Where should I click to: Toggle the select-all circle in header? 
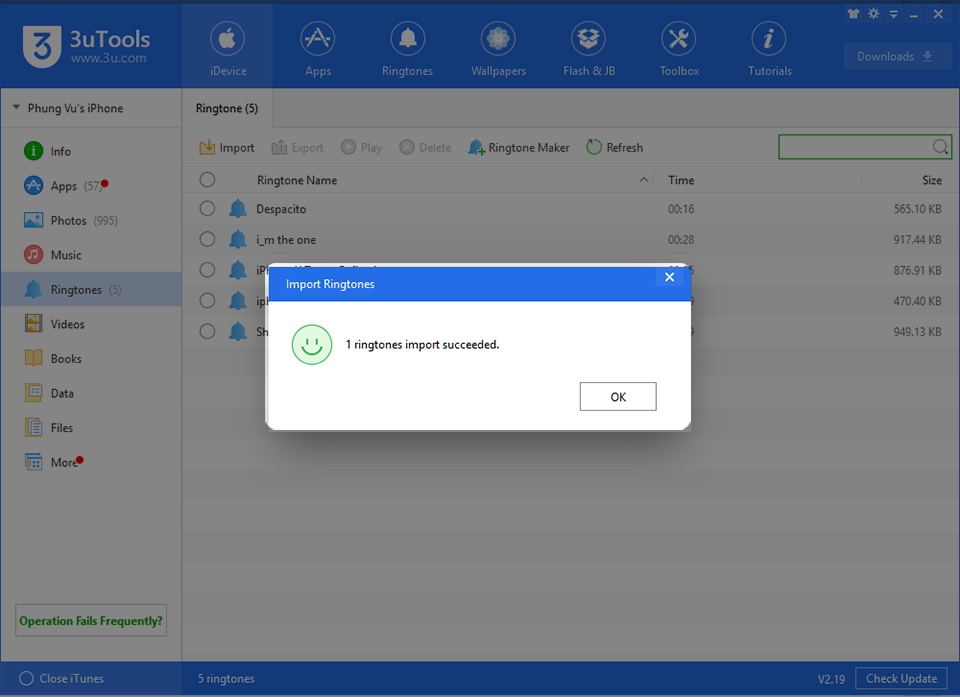tap(207, 180)
